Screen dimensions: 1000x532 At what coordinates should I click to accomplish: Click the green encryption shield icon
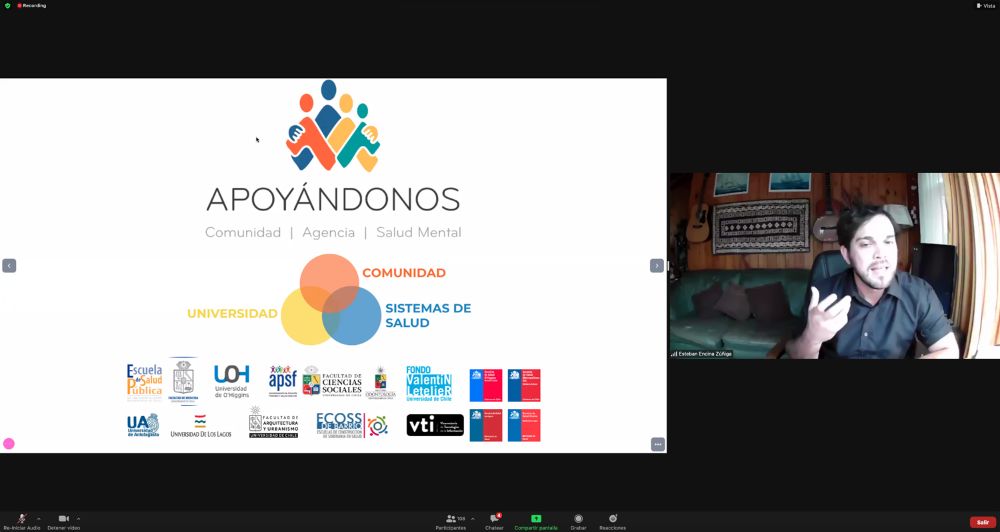(8, 6)
